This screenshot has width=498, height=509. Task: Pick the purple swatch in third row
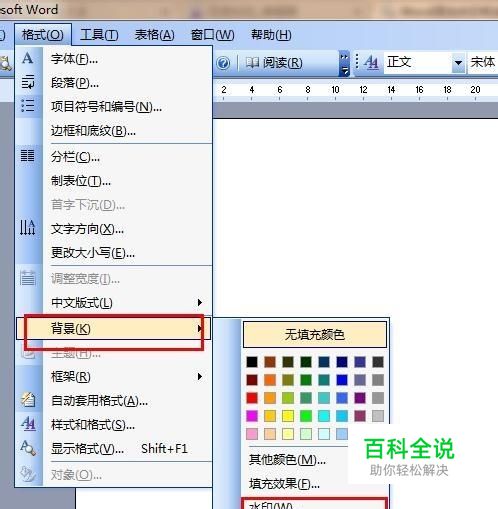click(360, 398)
